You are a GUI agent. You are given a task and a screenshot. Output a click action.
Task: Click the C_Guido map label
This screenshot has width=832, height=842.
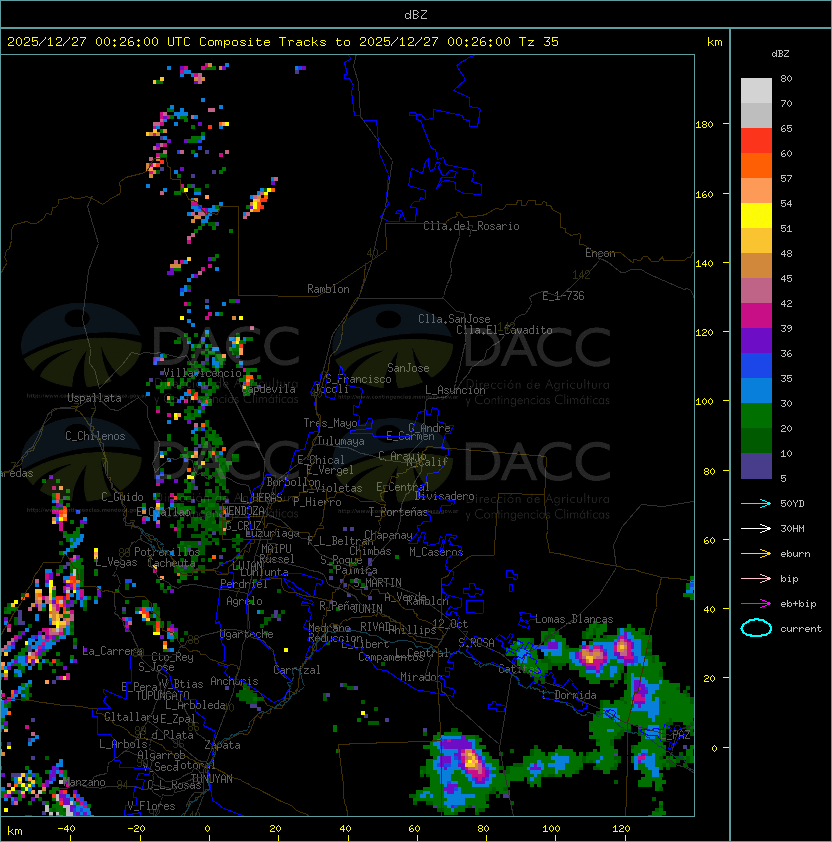tap(122, 497)
